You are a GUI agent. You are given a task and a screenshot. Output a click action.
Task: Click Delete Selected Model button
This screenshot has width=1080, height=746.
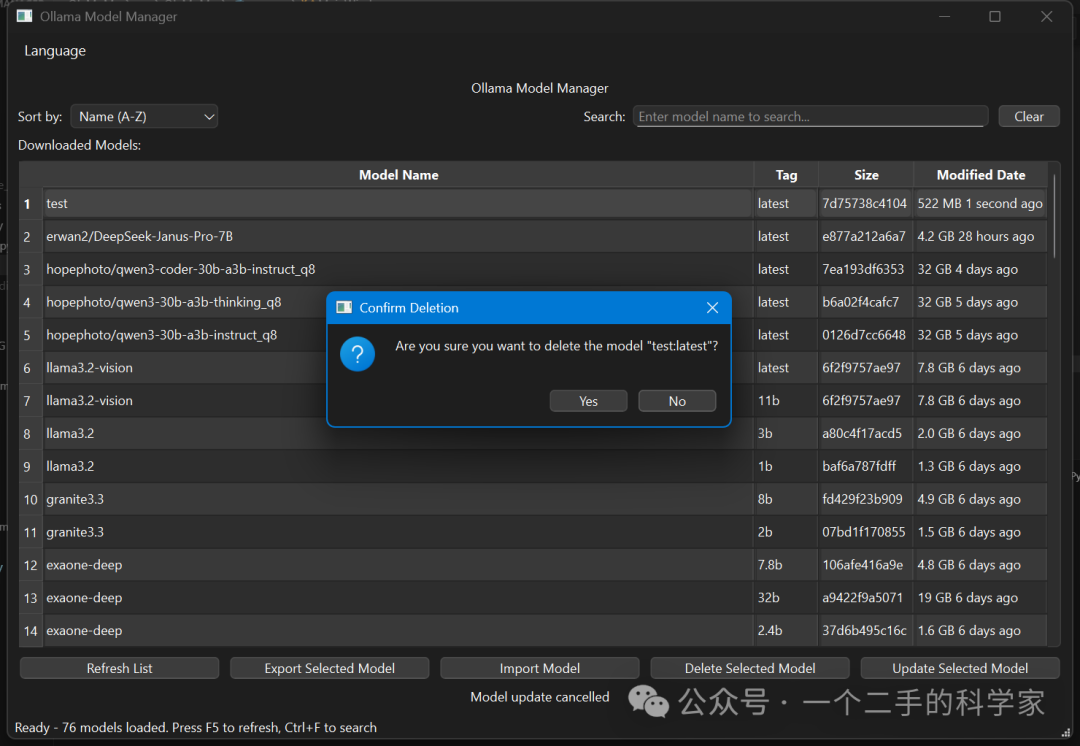pyautogui.click(x=749, y=668)
